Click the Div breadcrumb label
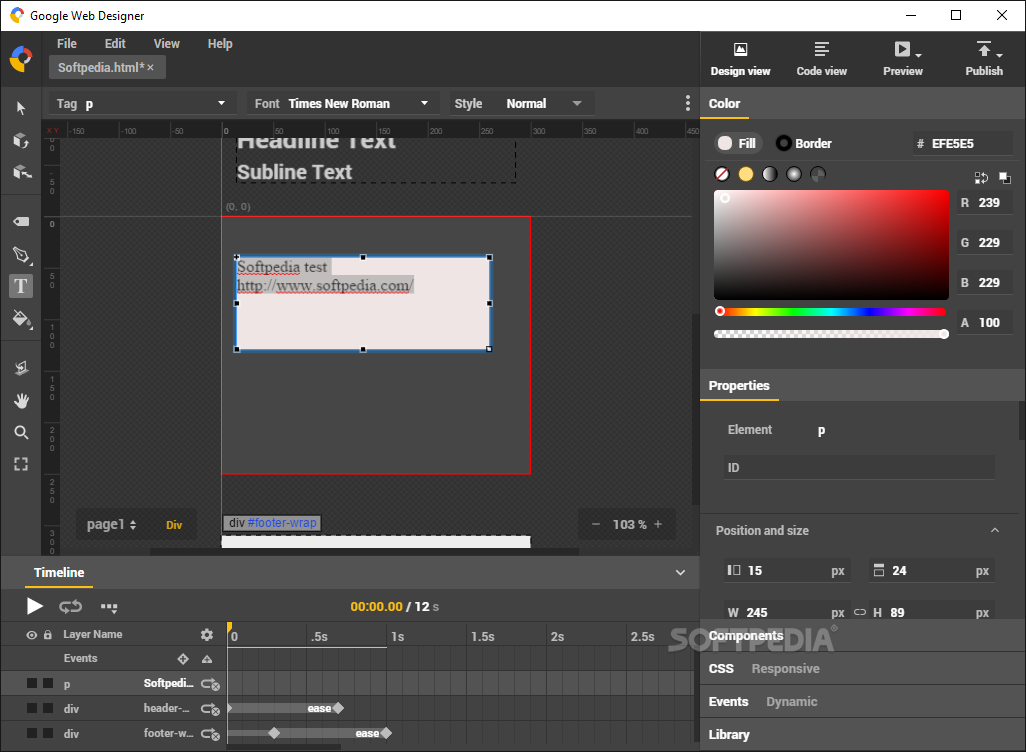The height and width of the screenshot is (752, 1026). point(174,525)
